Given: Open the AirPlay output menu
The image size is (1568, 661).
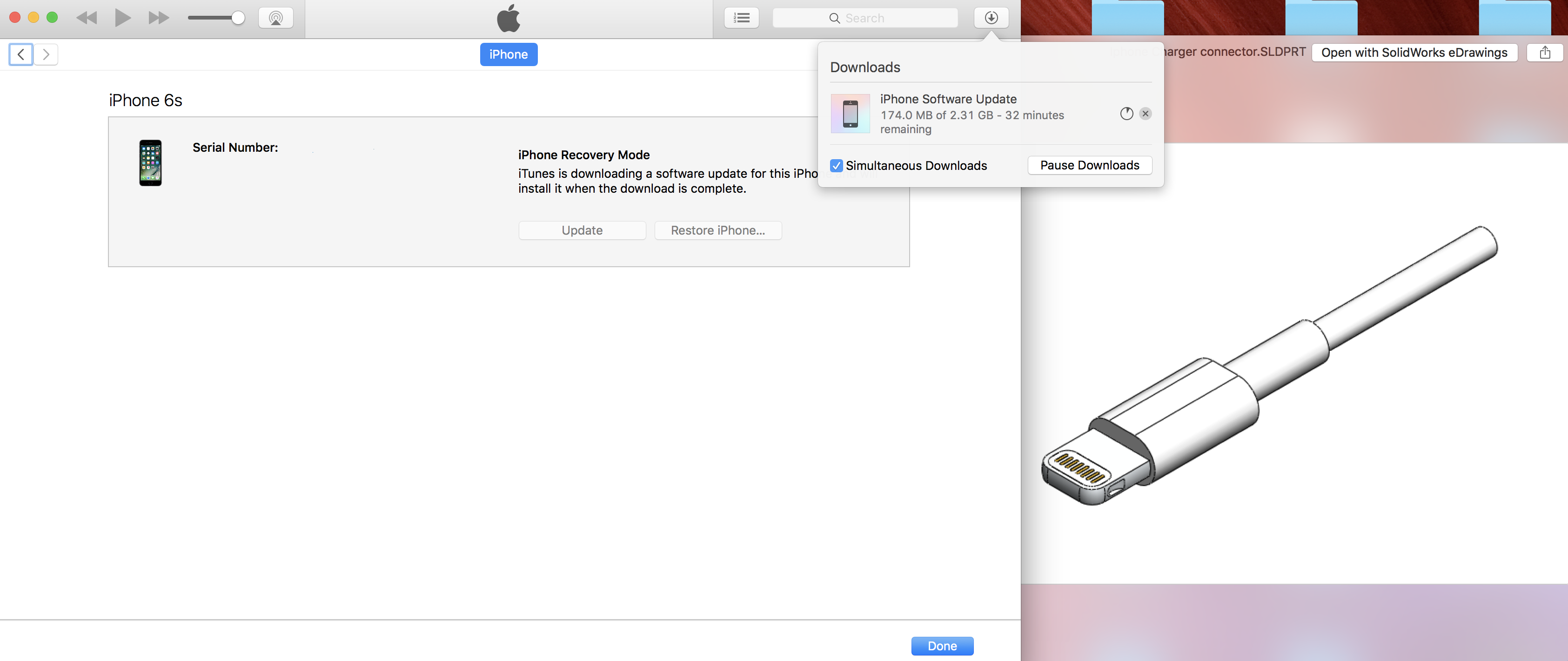Looking at the screenshot, I should (276, 18).
